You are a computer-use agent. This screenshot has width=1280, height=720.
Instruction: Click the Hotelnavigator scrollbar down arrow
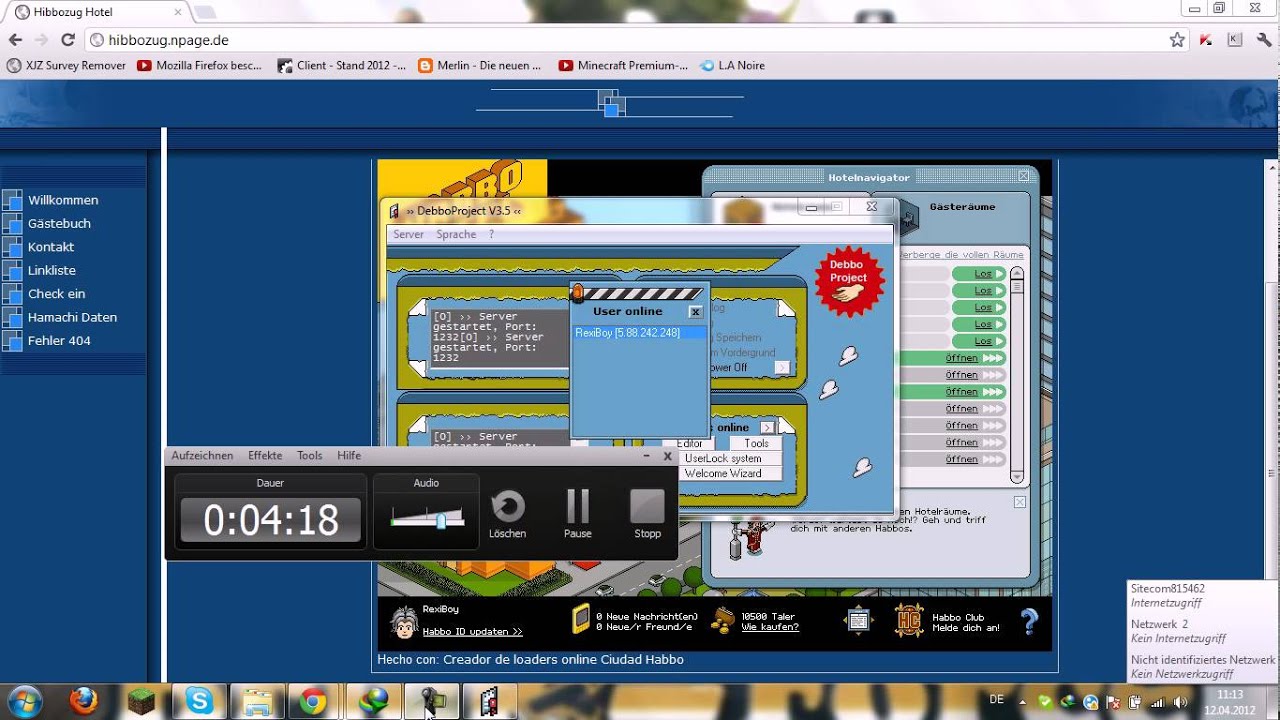pos(1017,476)
